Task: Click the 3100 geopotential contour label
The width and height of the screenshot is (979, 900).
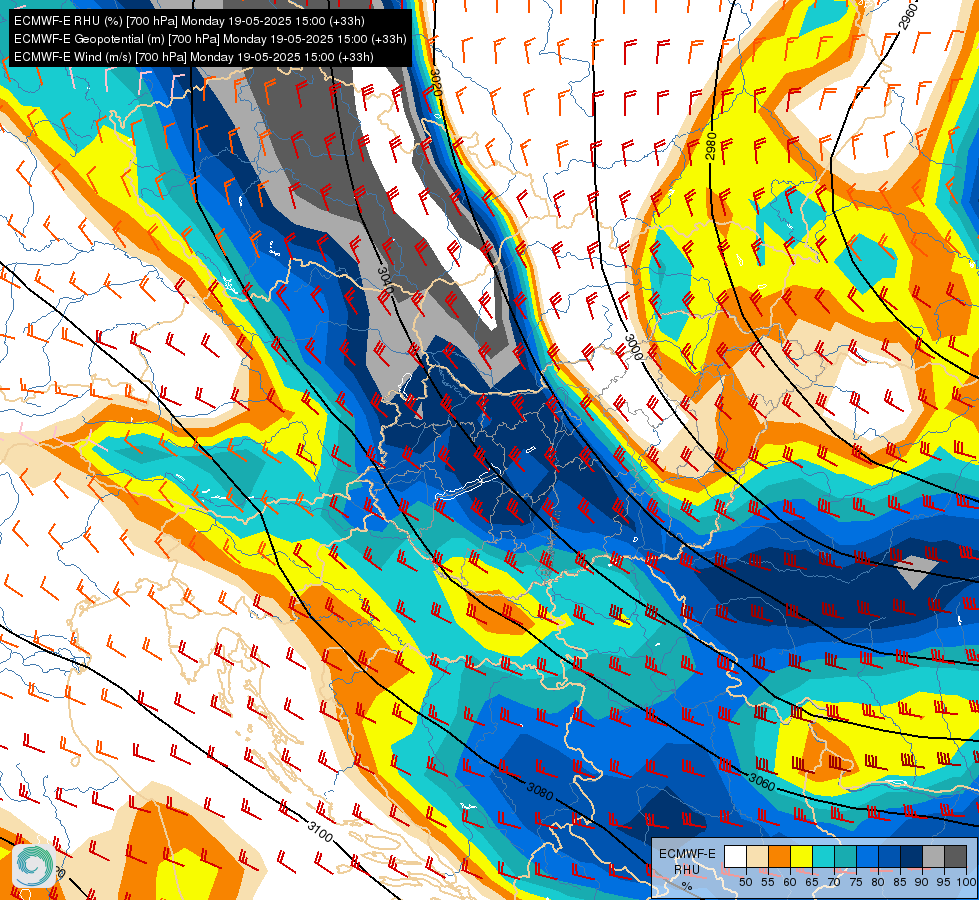Action: click(x=320, y=831)
